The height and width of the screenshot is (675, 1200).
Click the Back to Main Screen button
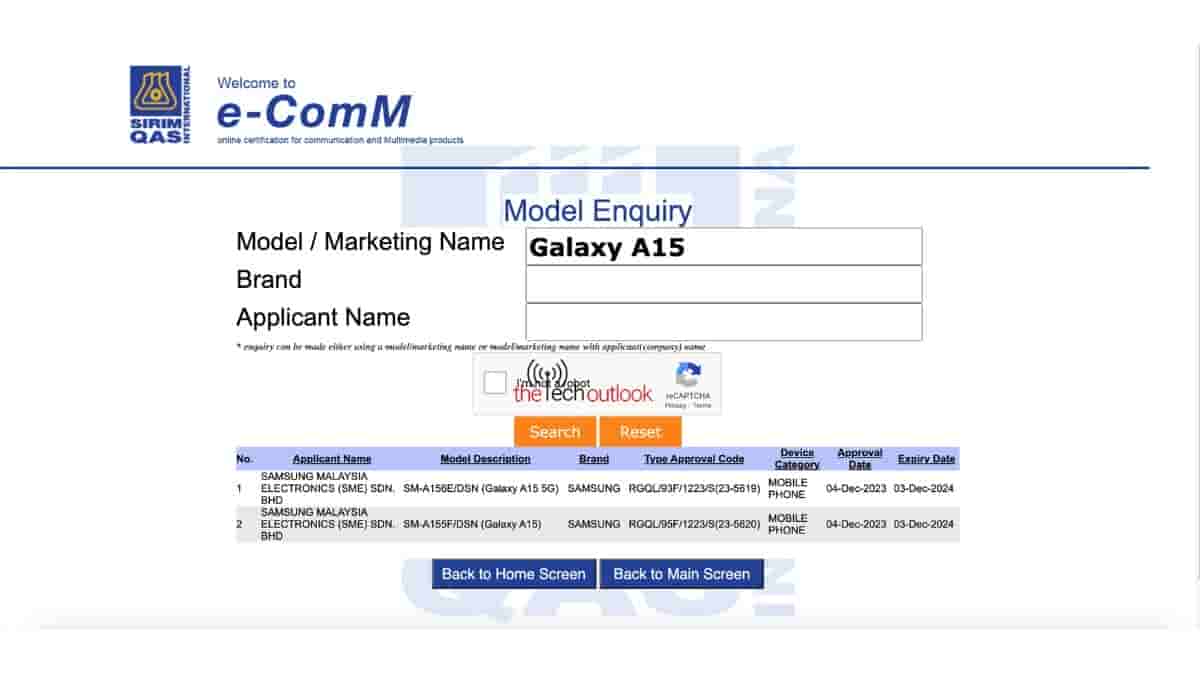(681, 574)
